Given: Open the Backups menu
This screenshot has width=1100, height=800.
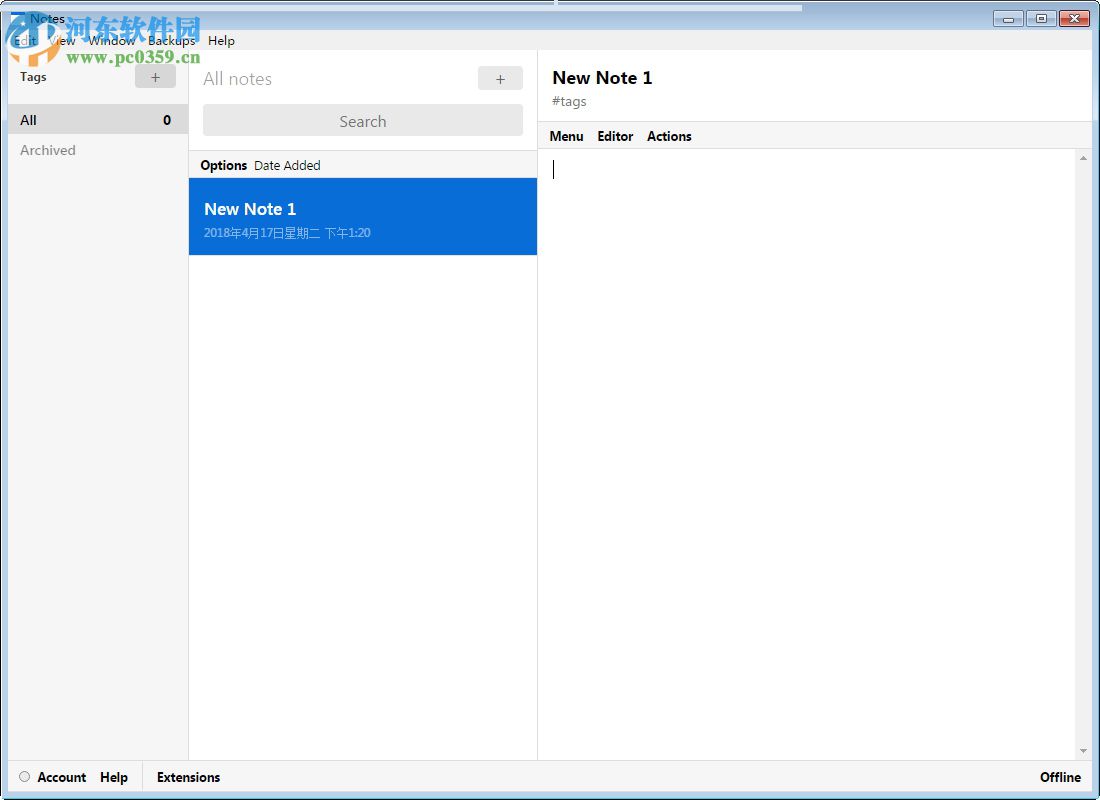Looking at the screenshot, I should (171, 41).
